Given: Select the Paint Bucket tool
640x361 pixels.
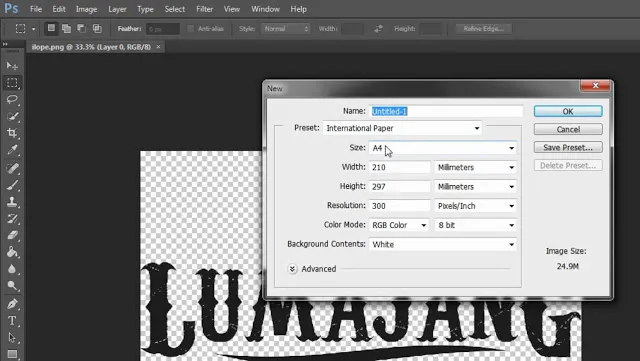Looking at the screenshot, I should pyautogui.click(x=12, y=252).
